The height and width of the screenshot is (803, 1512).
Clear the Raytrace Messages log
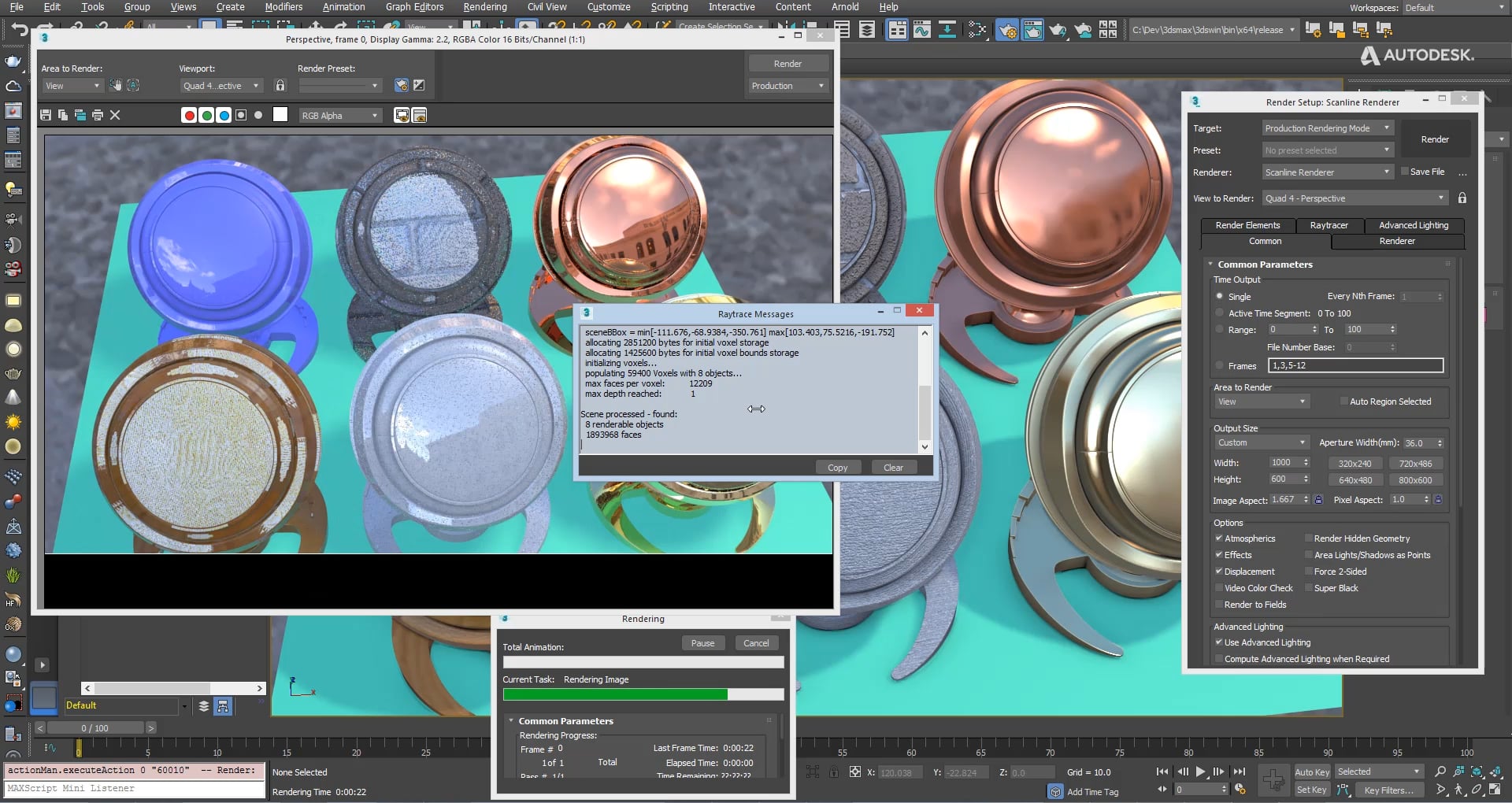[893, 468]
